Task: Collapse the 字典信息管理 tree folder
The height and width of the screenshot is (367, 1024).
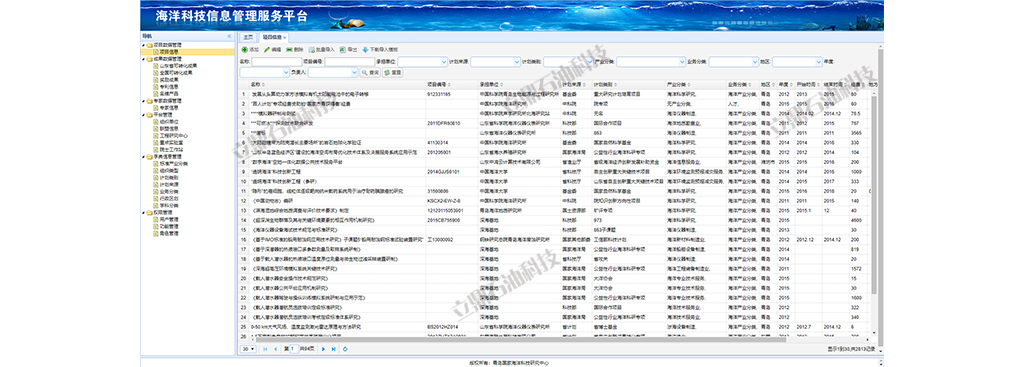Action: coord(143,157)
